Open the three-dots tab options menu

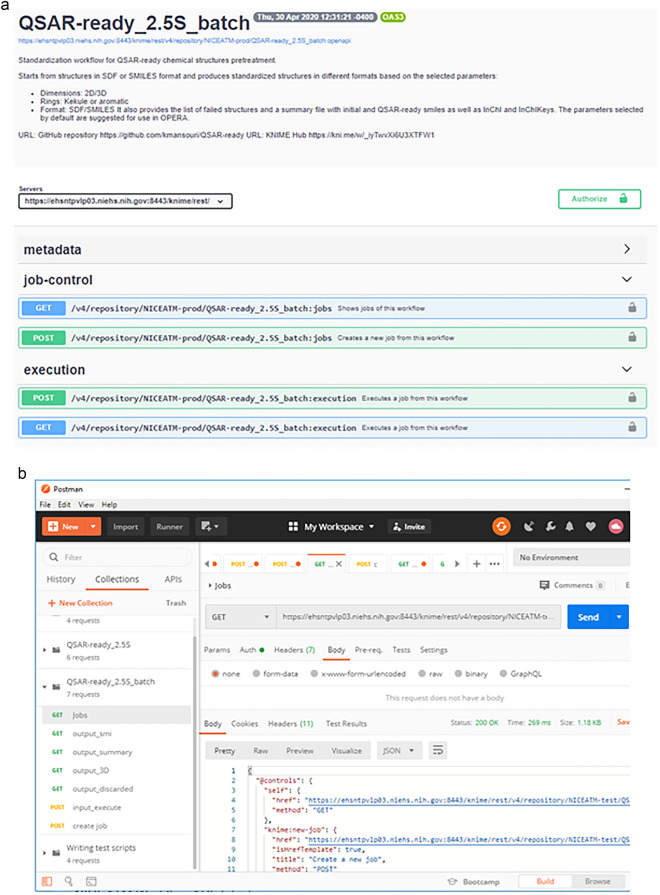[x=494, y=564]
